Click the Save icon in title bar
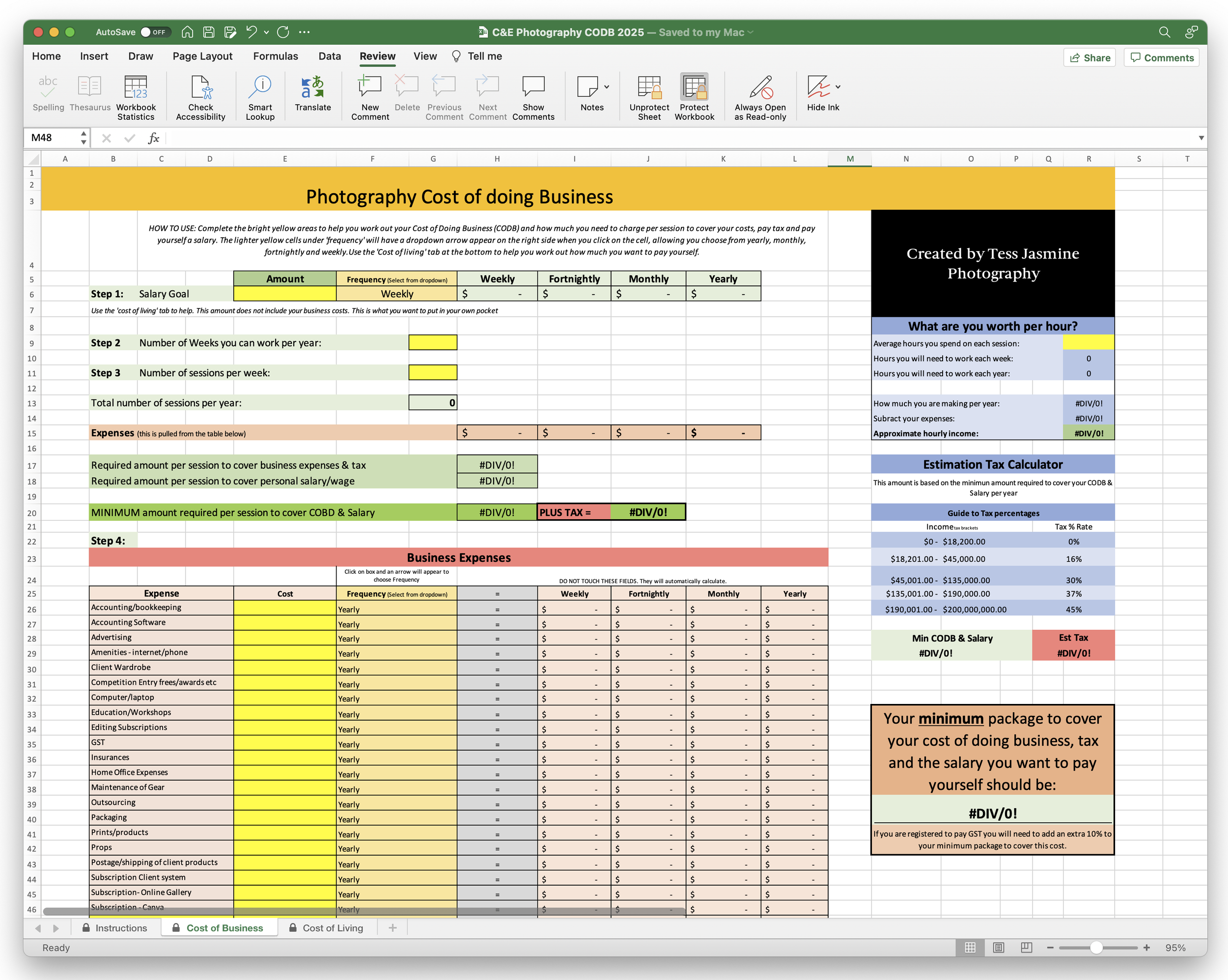This screenshot has width=1228, height=980. point(209,32)
